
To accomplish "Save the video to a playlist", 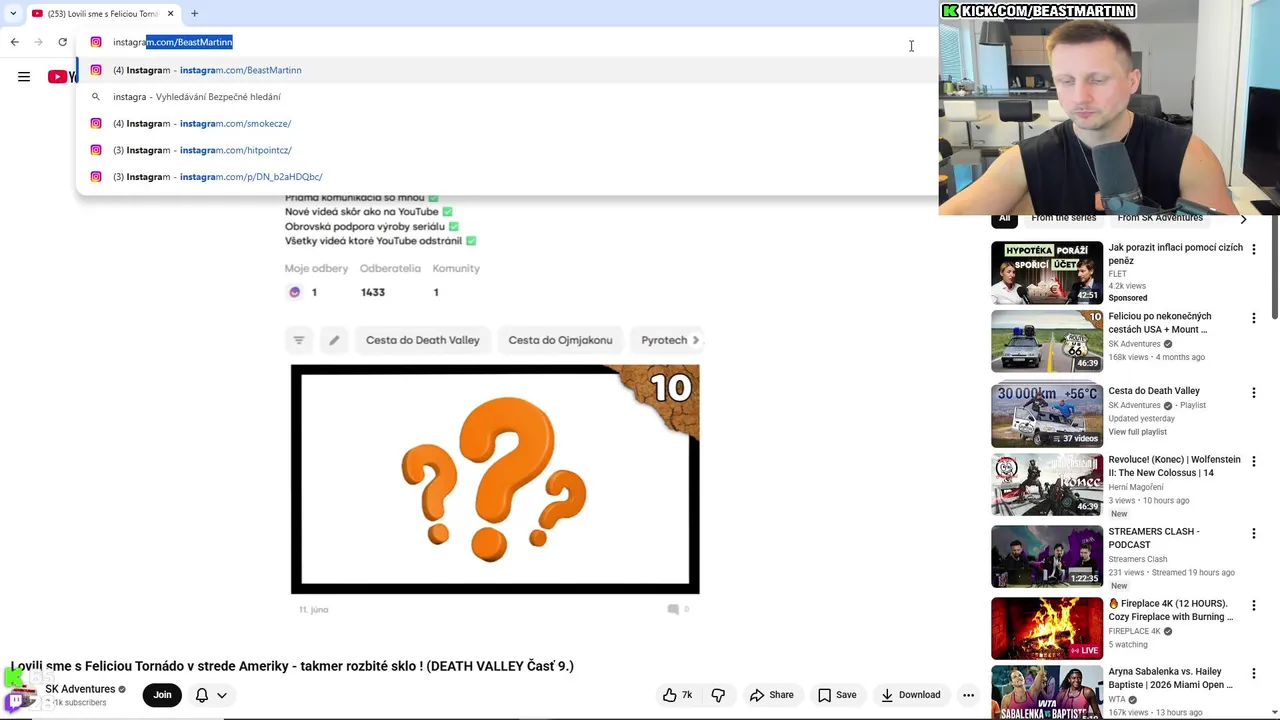I will 836,695.
